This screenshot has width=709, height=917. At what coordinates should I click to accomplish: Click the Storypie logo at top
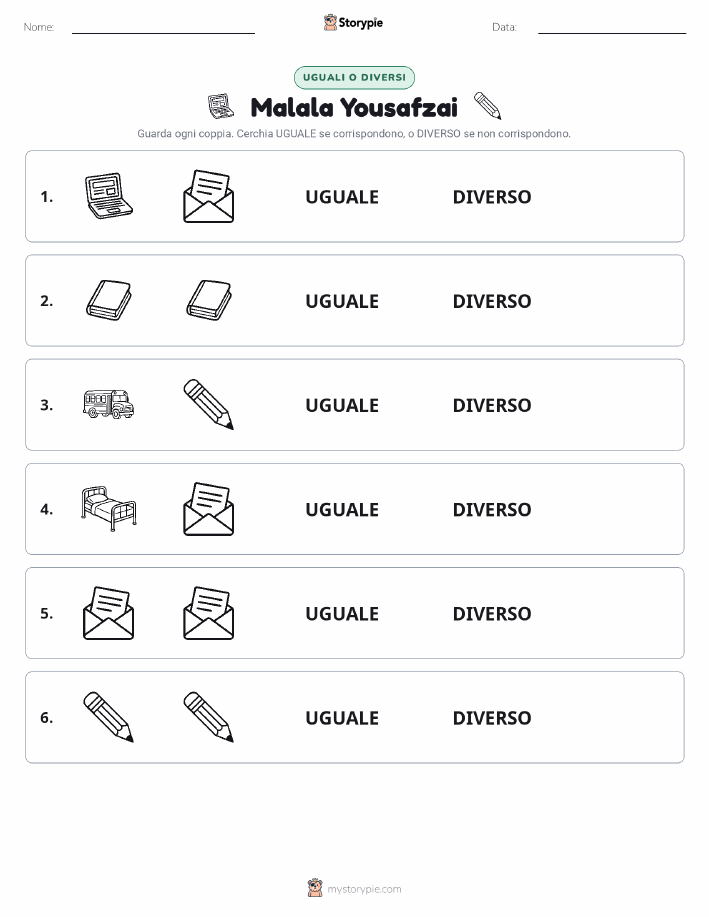[353, 23]
